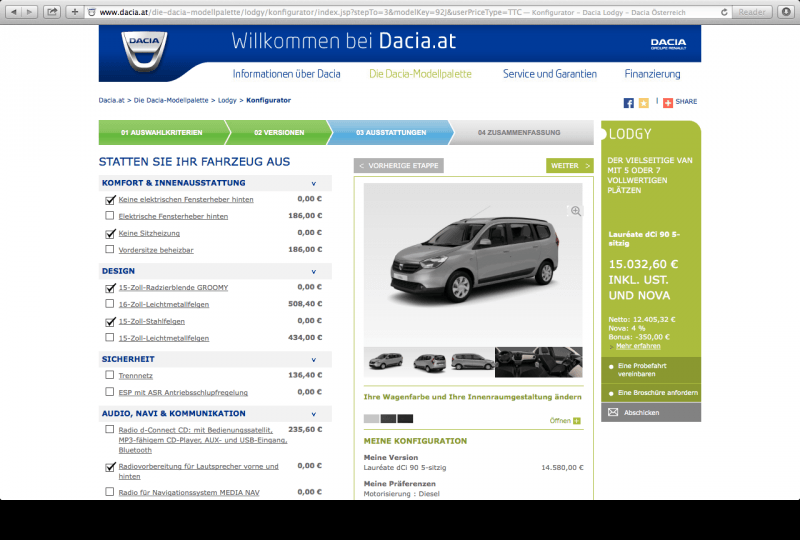The height and width of the screenshot is (540, 800).
Task: Open Dacia.at breadcrumb link
Action: 111,101
